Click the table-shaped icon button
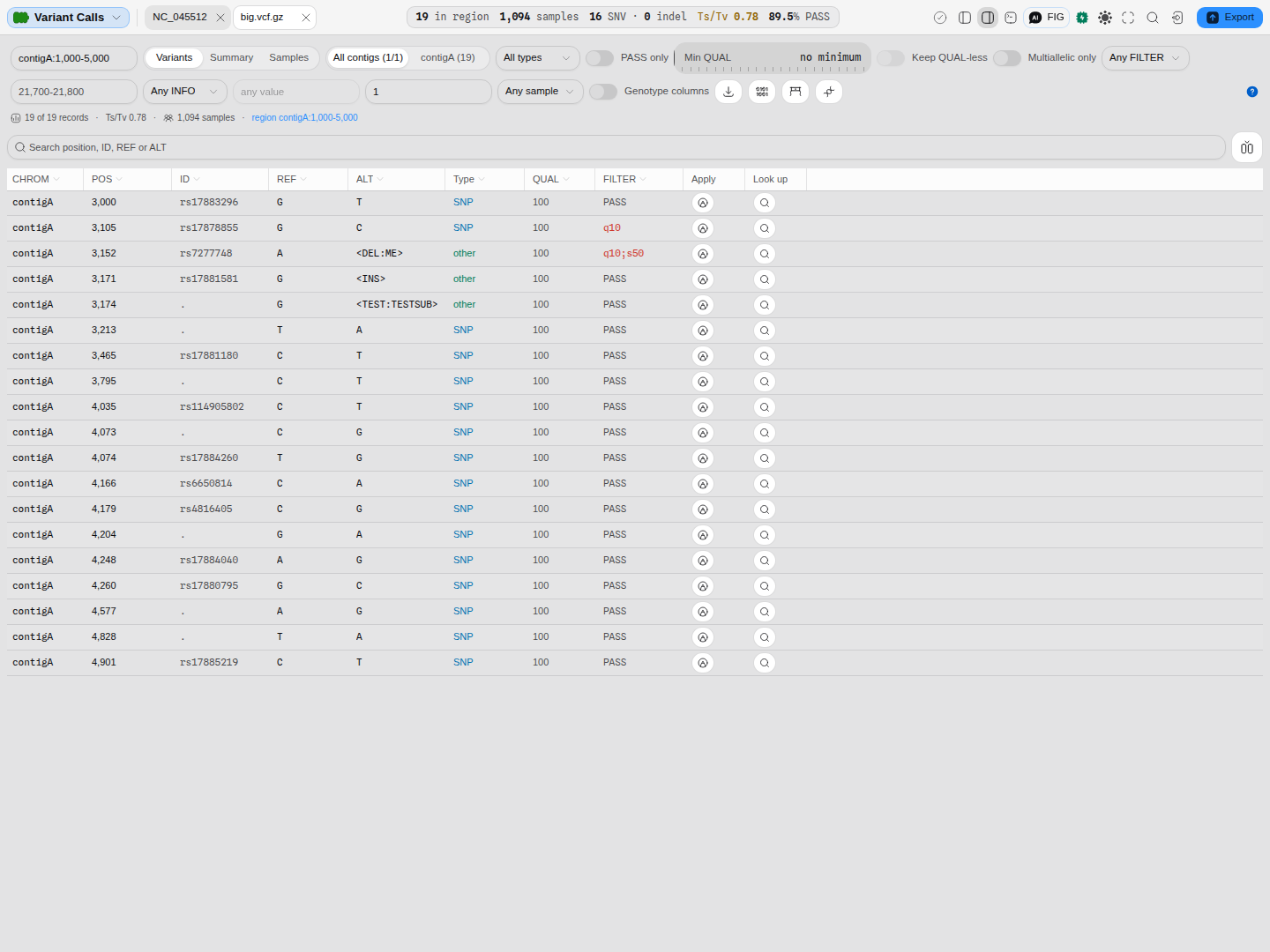1270x952 pixels. pyautogui.click(x=796, y=92)
